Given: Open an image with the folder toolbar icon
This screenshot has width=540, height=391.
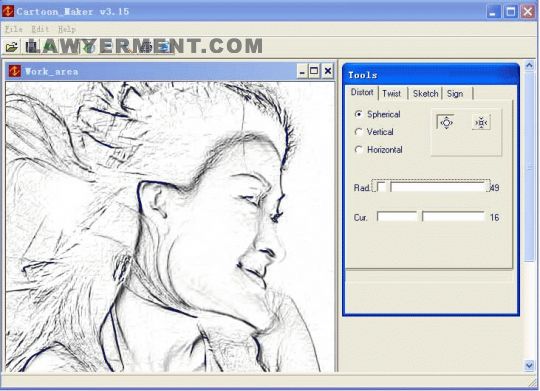Looking at the screenshot, I should [x=11, y=47].
